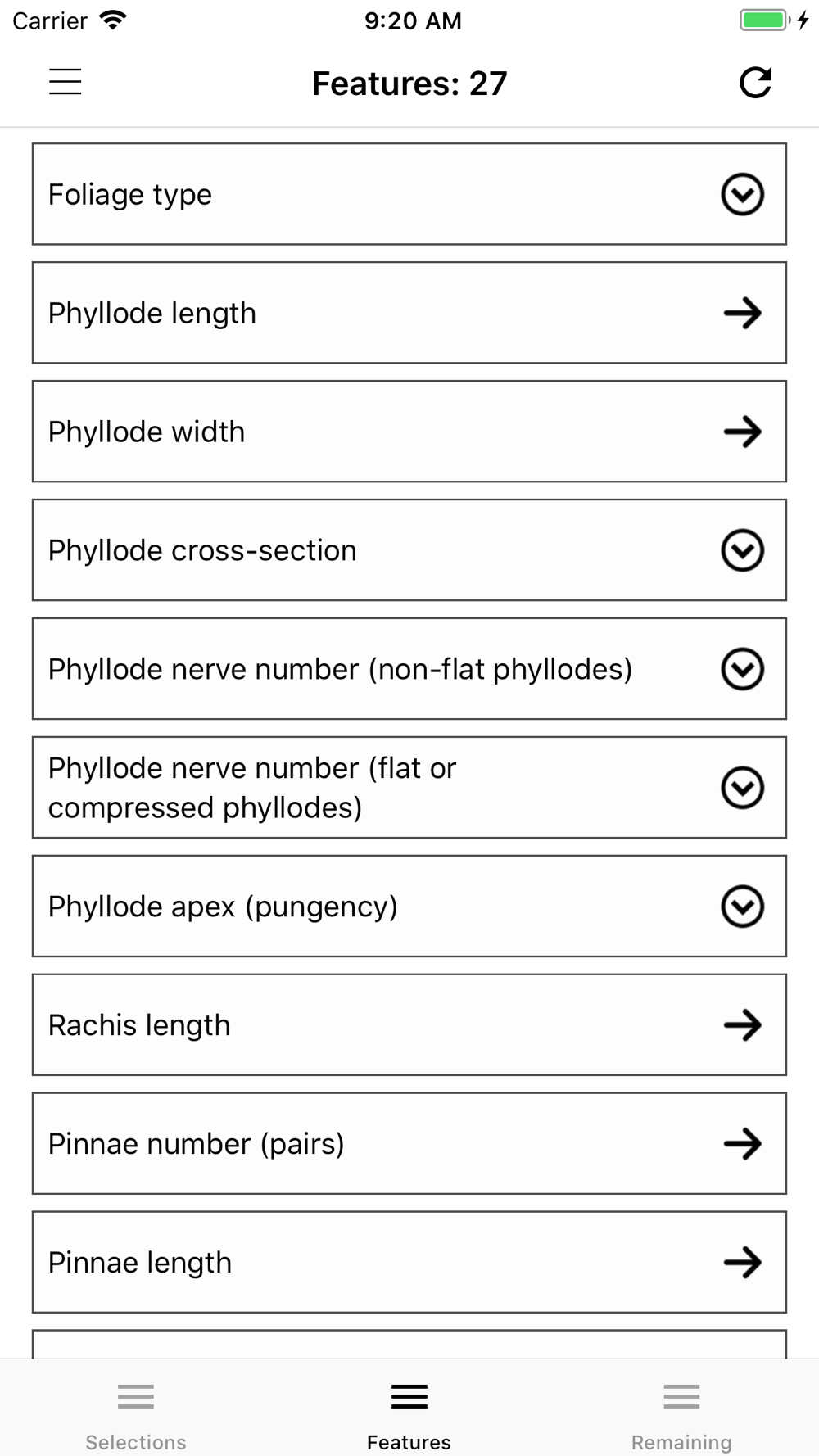Expand Phyllode cross-section options
819x1456 pixels.
point(743,550)
